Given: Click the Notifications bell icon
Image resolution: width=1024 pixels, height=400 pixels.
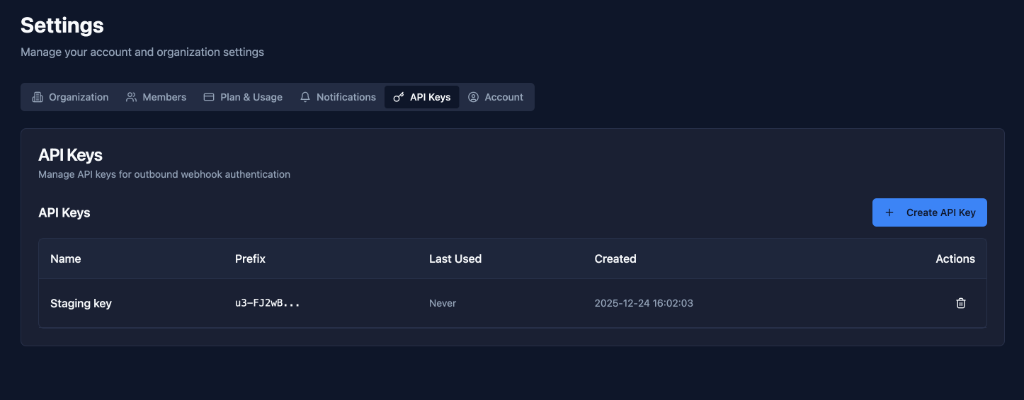Looking at the screenshot, I should pyautogui.click(x=305, y=97).
